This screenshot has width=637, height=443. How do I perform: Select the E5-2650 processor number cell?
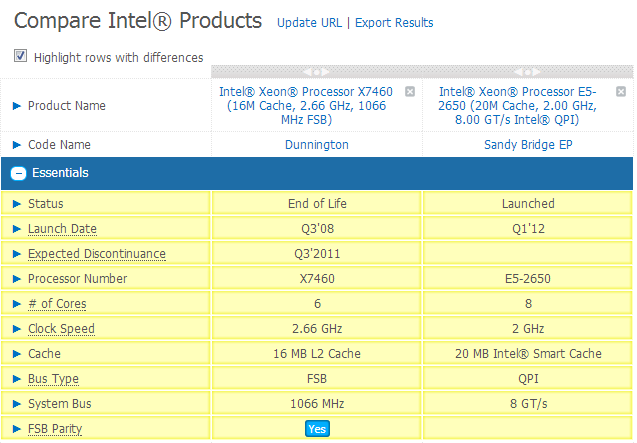pyautogui.click(x=528, y=278)
